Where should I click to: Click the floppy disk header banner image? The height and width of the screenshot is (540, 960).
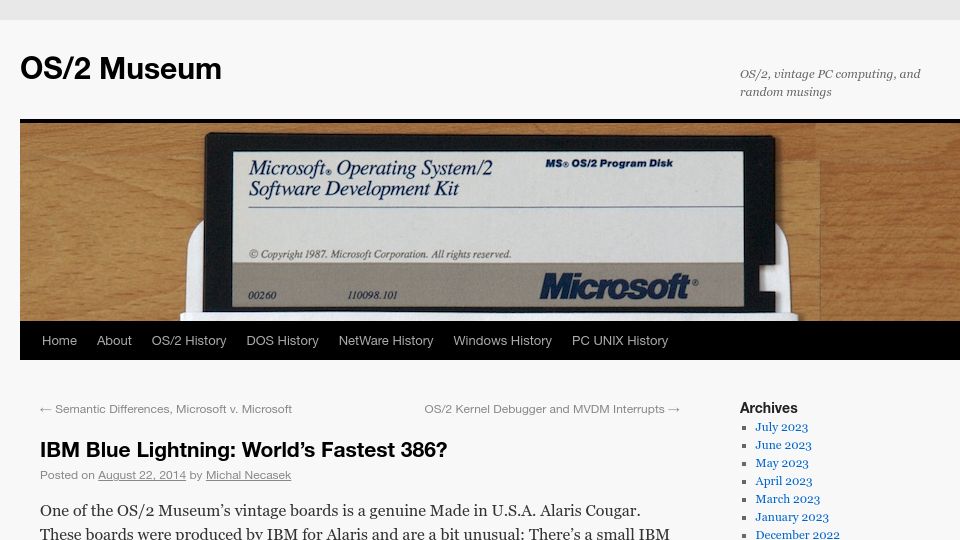[490, 222]
